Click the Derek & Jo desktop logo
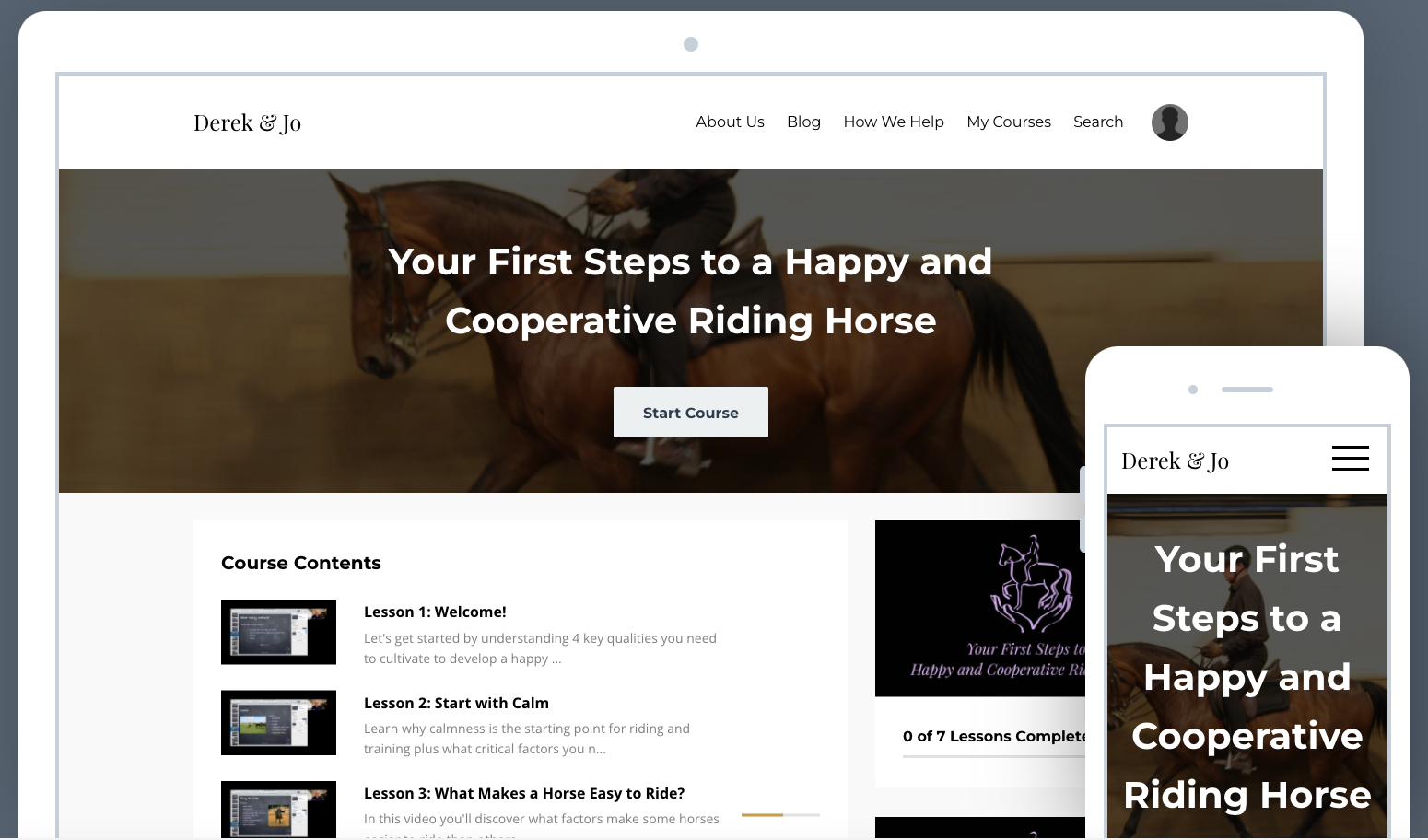 247,122
